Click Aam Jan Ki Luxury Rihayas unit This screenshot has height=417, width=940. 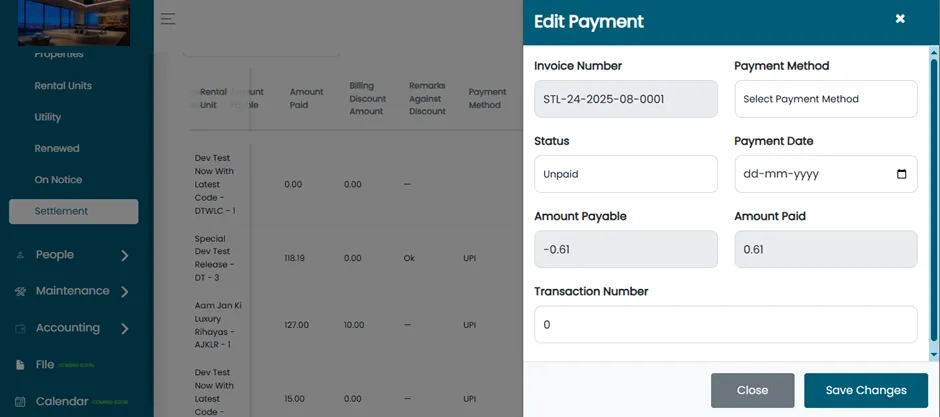pos(218,325)
